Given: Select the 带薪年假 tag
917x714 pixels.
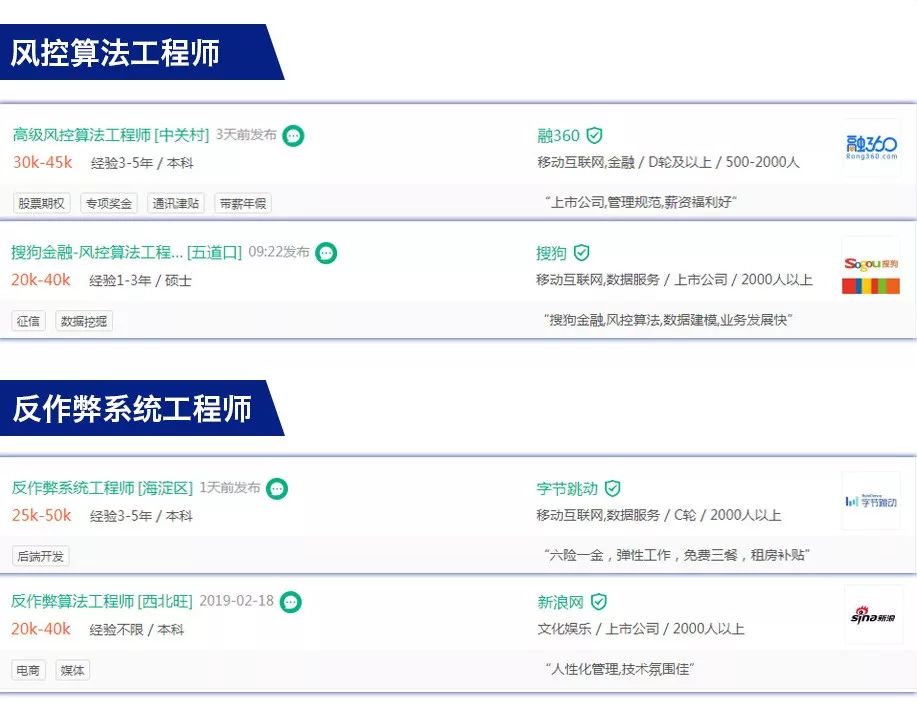Looking at the screenshot, I should click(x=243, y=203).
